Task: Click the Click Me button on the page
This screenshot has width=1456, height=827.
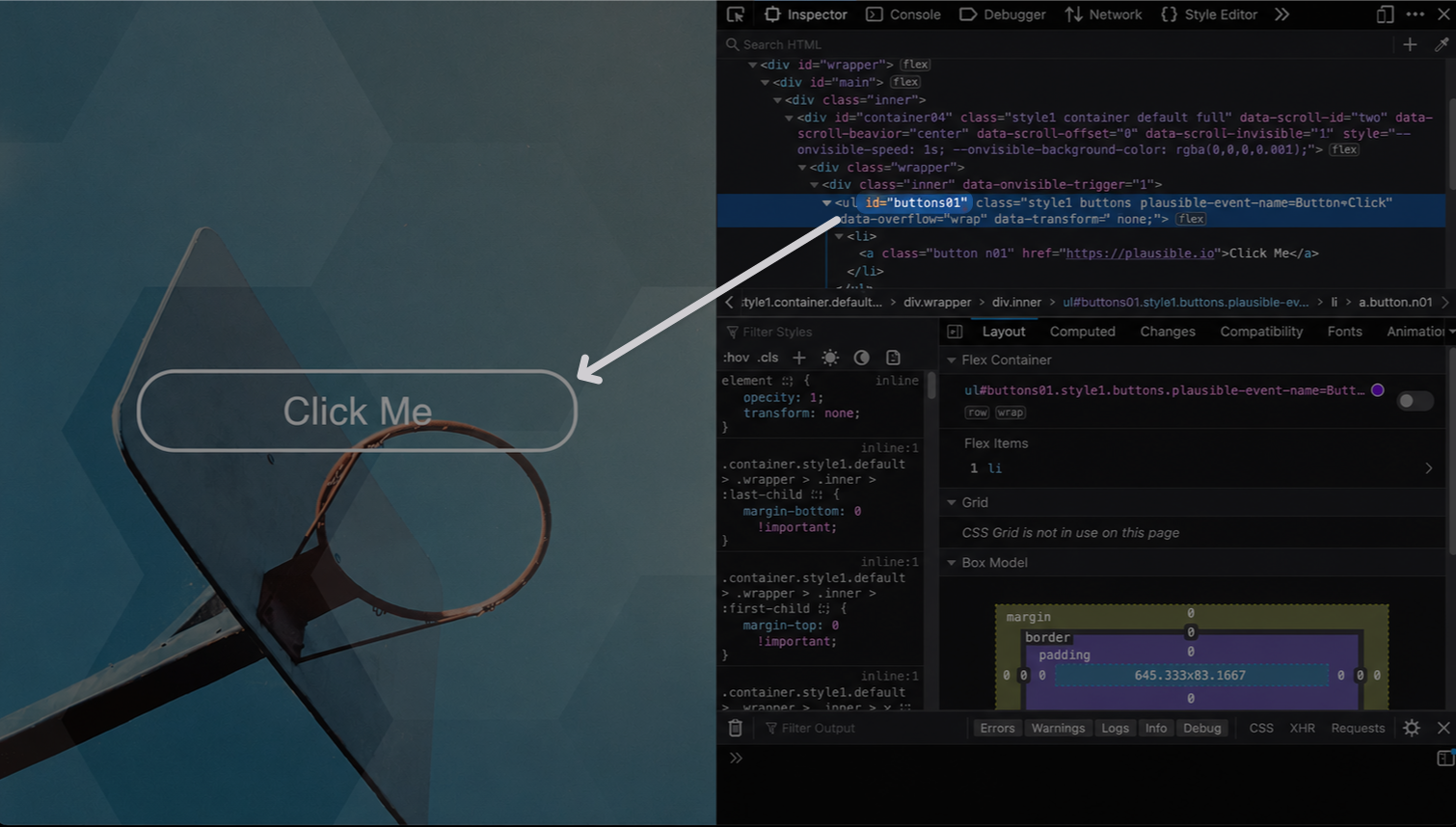Action: (x=357, y=411)
